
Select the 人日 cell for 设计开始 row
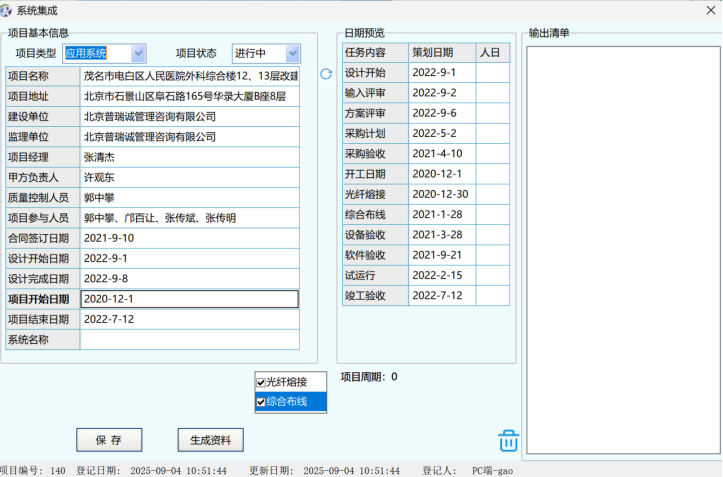point(492,73)
